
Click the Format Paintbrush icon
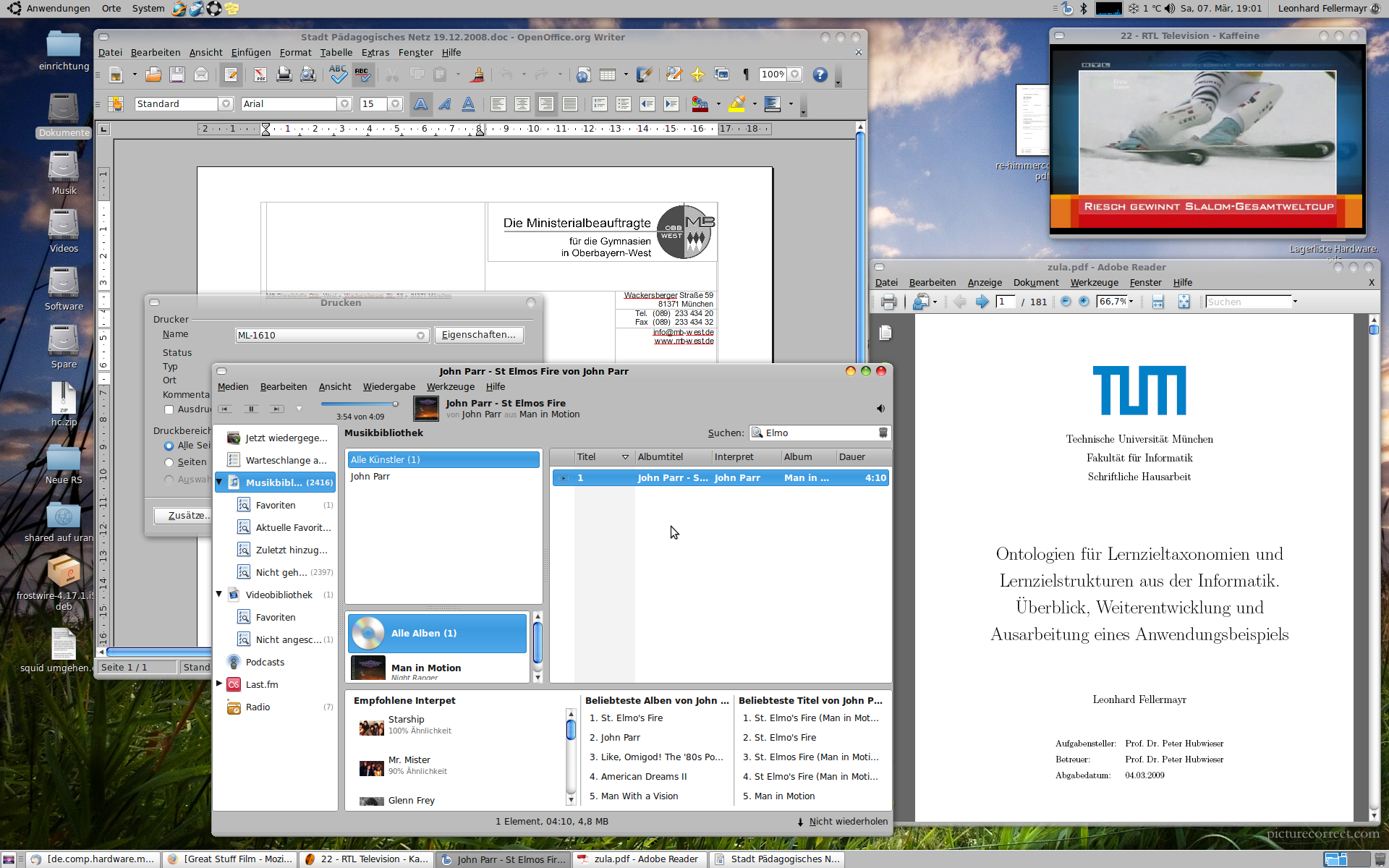pos(477,75)
